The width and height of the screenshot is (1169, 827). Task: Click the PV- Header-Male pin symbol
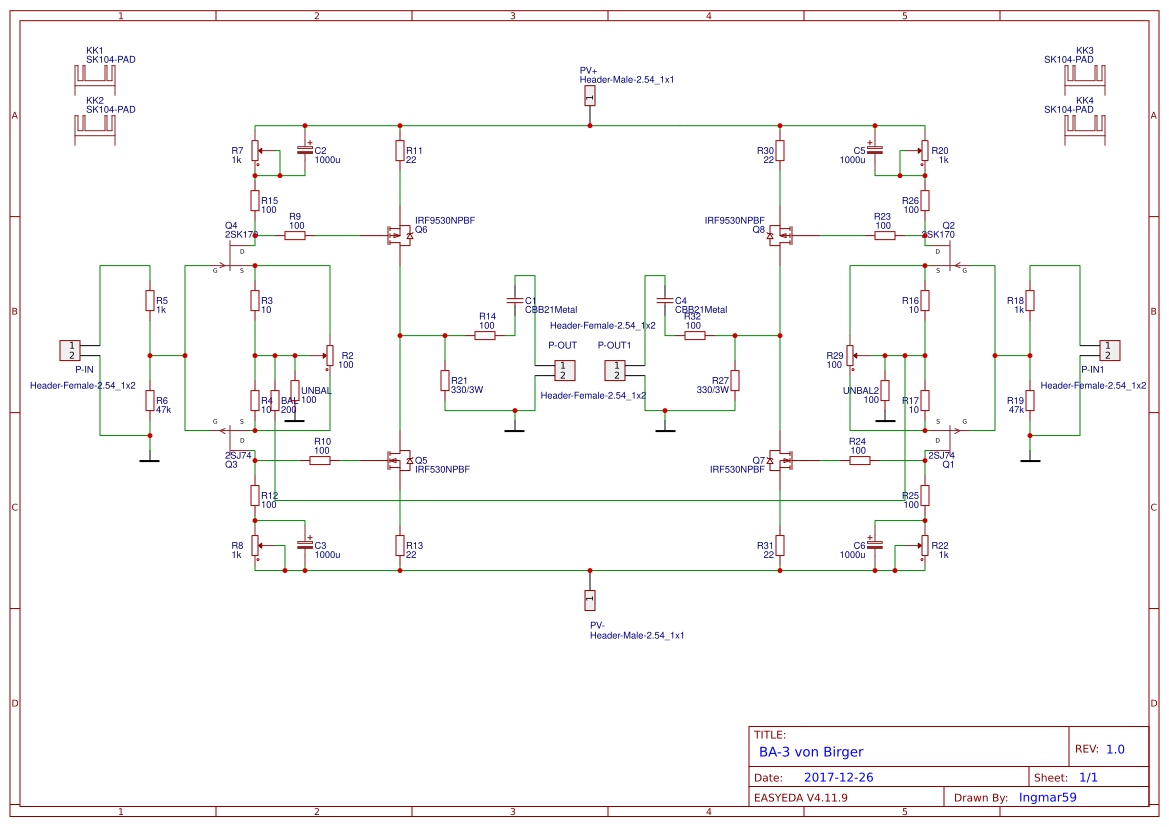point(590,598)
